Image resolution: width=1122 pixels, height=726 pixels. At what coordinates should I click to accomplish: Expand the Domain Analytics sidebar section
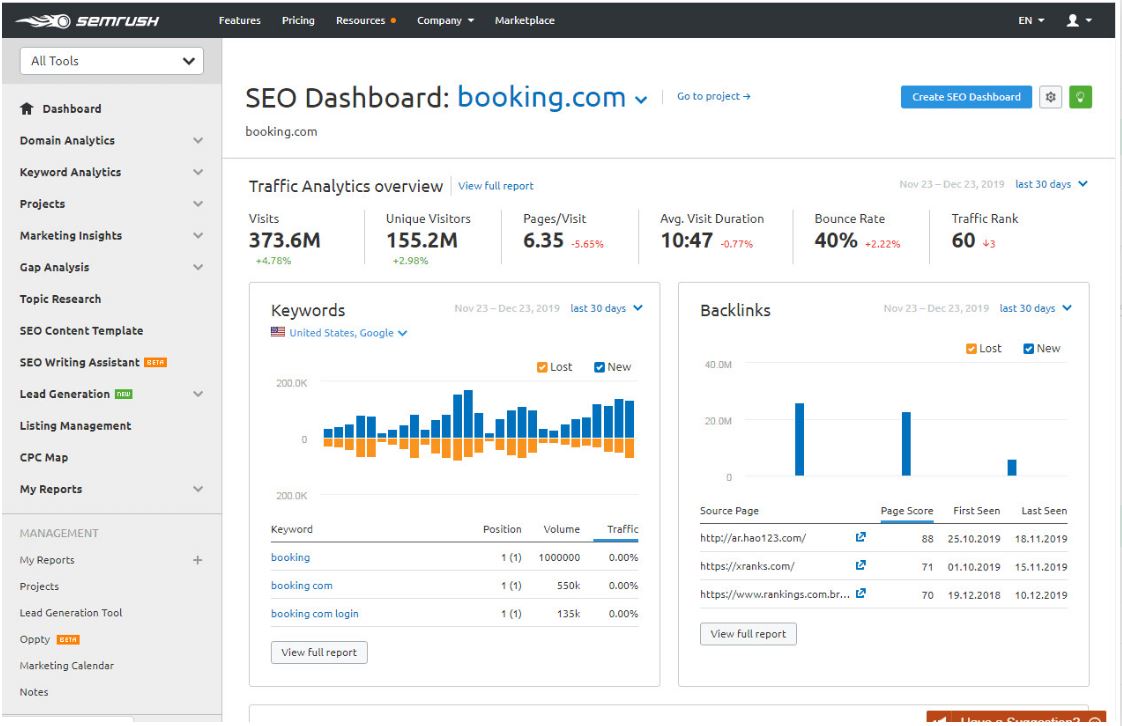(x=197, y=141)
